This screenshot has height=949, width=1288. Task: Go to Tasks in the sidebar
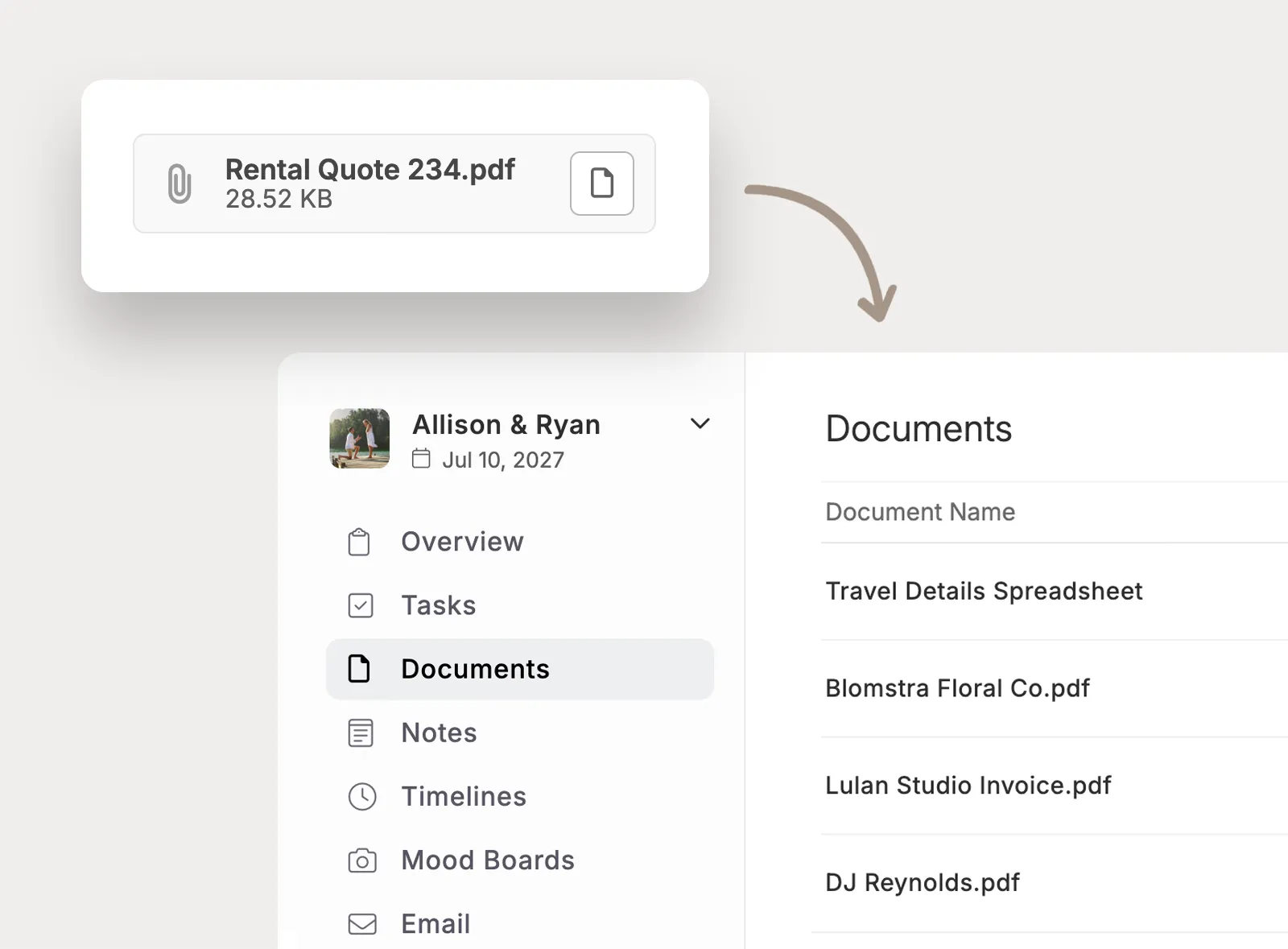(x=520, y=605)
